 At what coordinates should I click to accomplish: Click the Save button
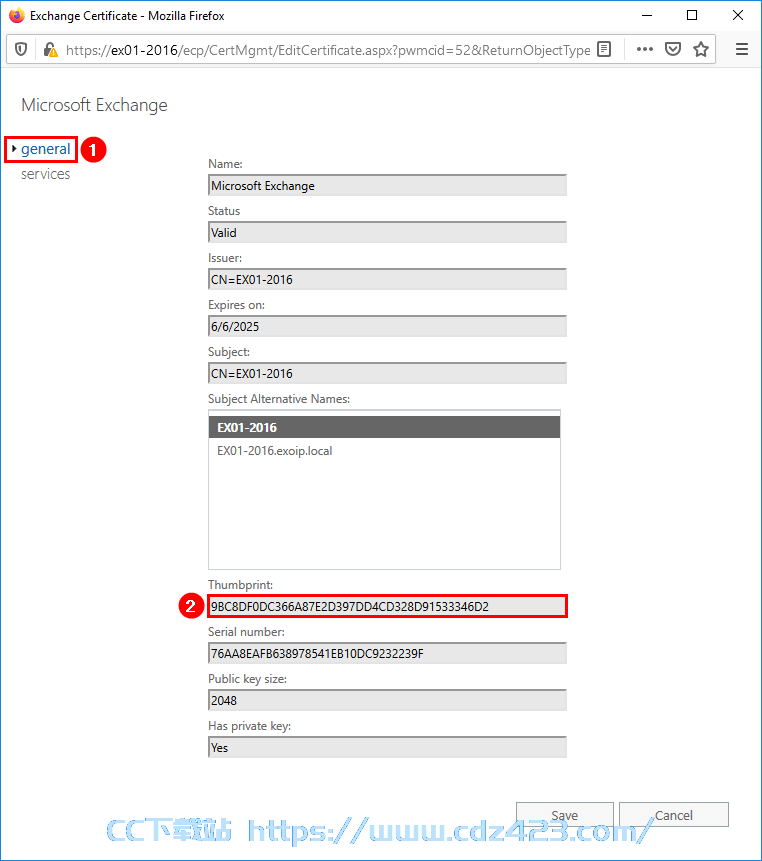(564, 814)
